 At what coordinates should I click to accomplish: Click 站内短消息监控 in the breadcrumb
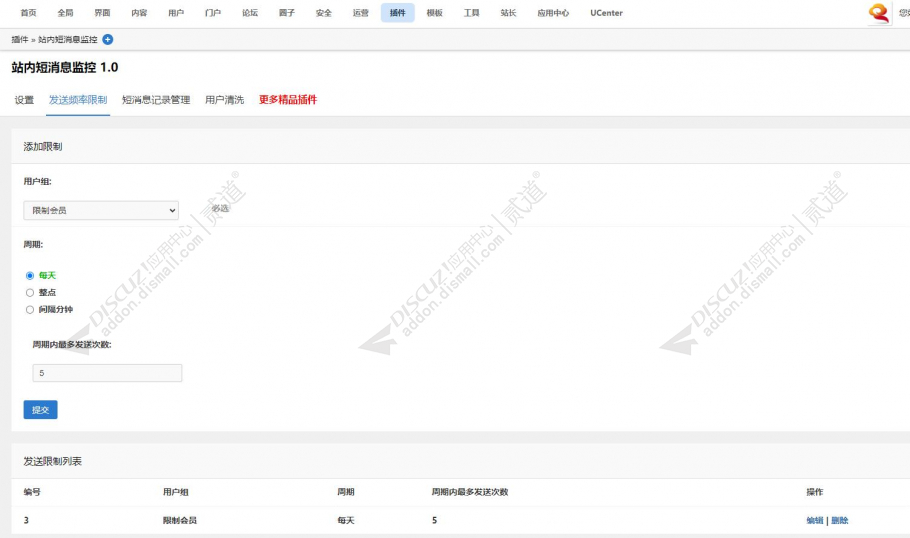(68, 39)
